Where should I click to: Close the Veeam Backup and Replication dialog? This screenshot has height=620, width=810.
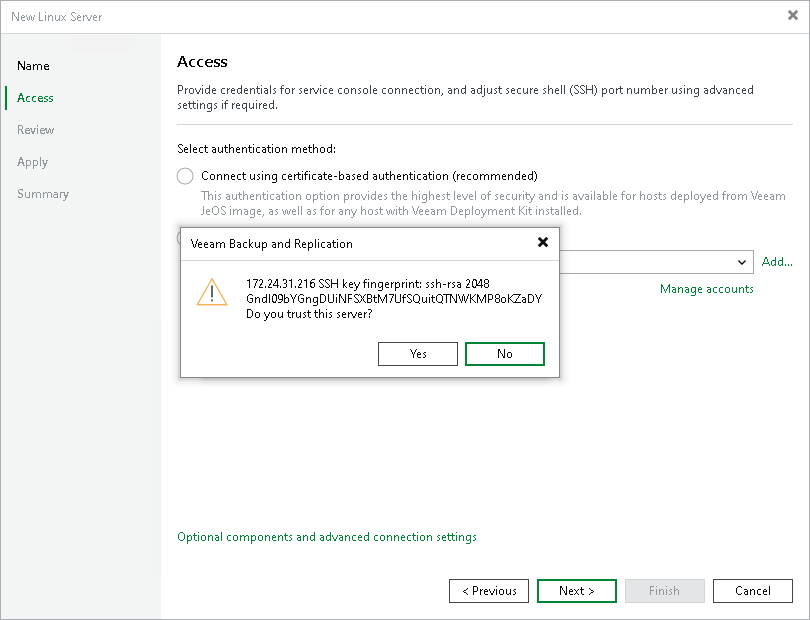click(x=542, y=242)
